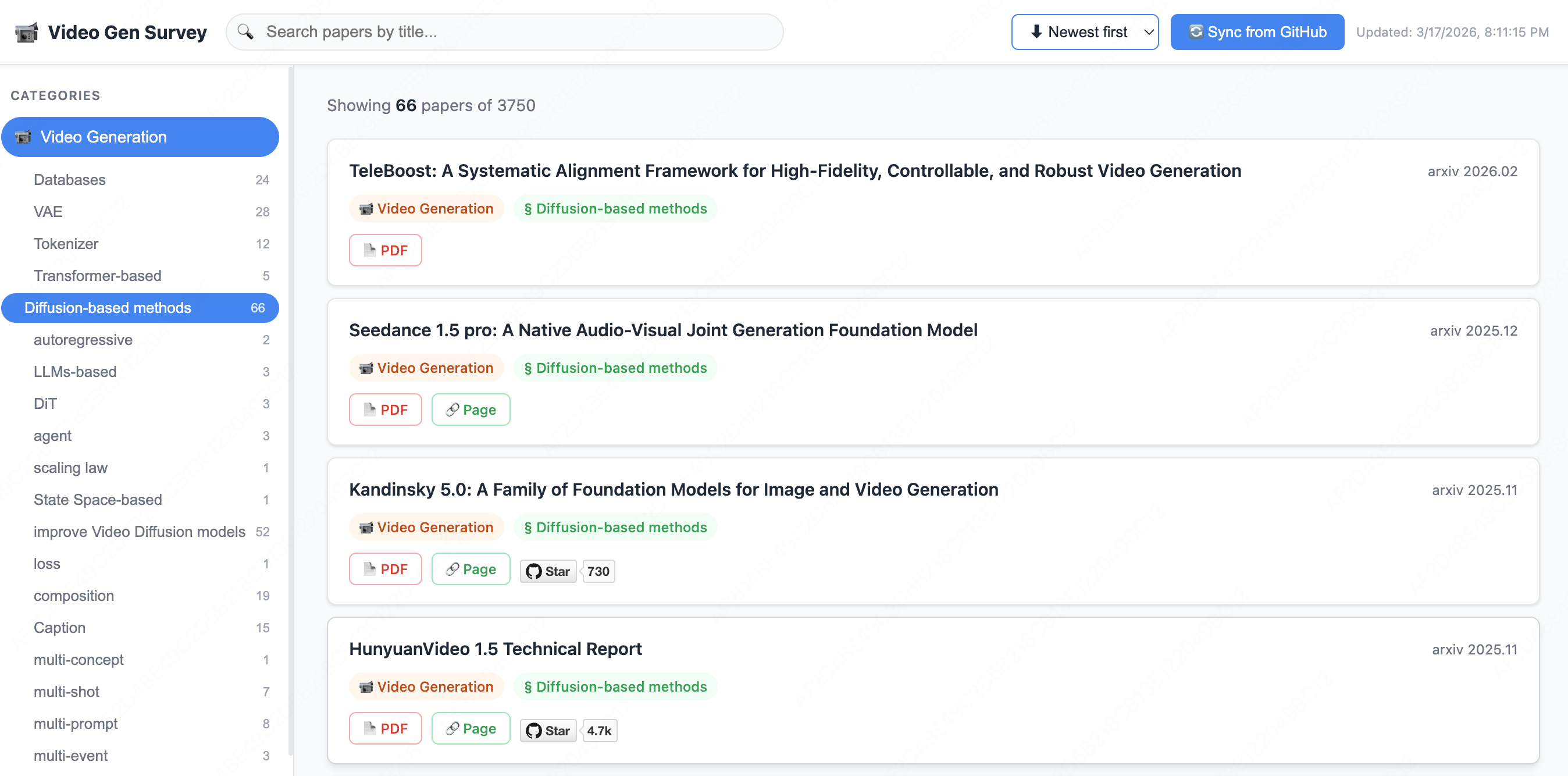
Task: Select Diffusion-based methods subcategory
Action: pos(140,308)
